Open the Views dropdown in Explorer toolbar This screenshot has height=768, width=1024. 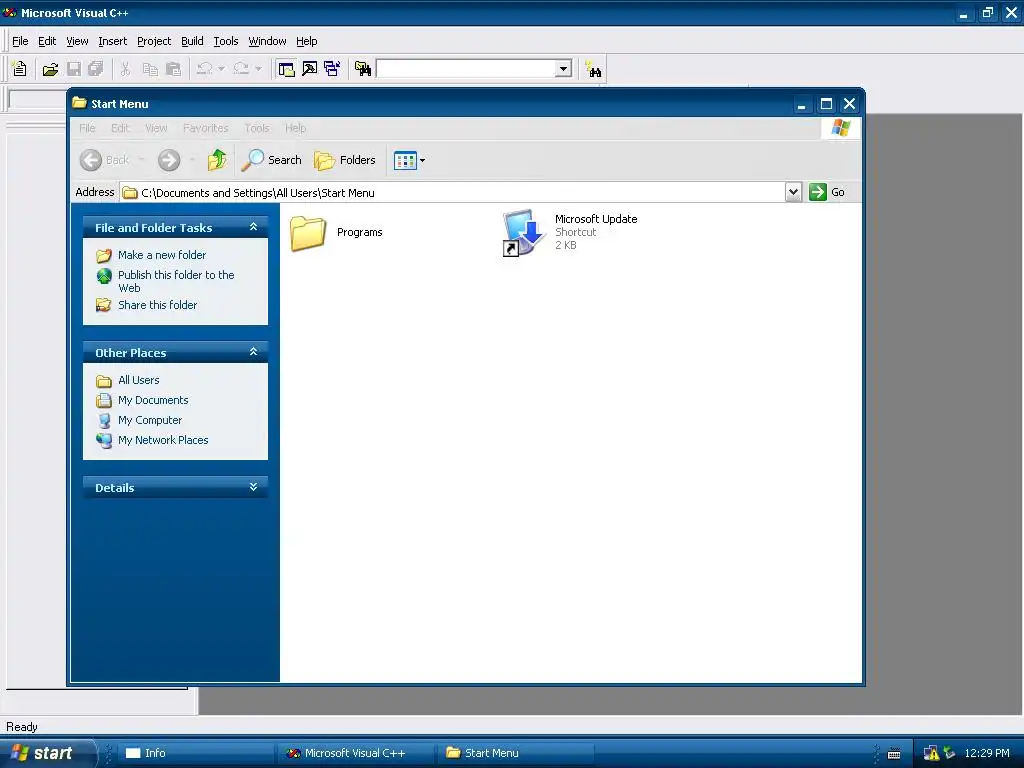point(423,160)
